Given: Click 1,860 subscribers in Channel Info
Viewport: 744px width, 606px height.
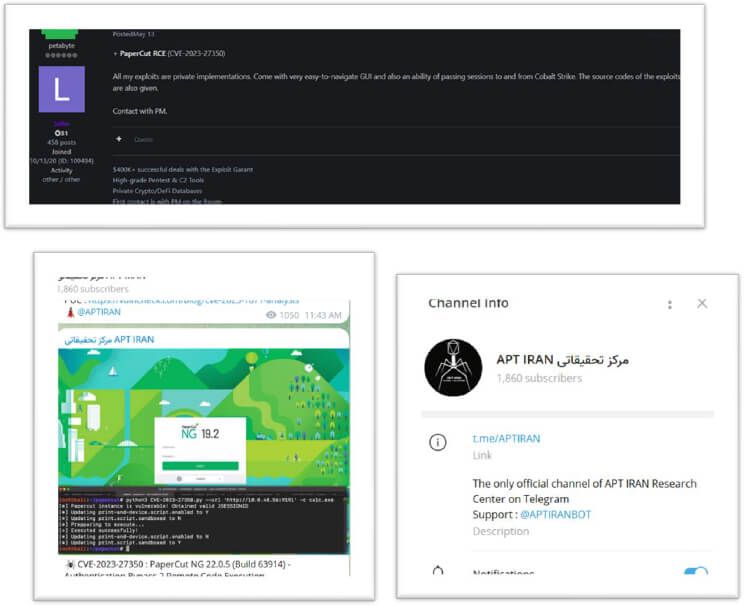Looking at the screenshot, I should click(x=539, y=378).
